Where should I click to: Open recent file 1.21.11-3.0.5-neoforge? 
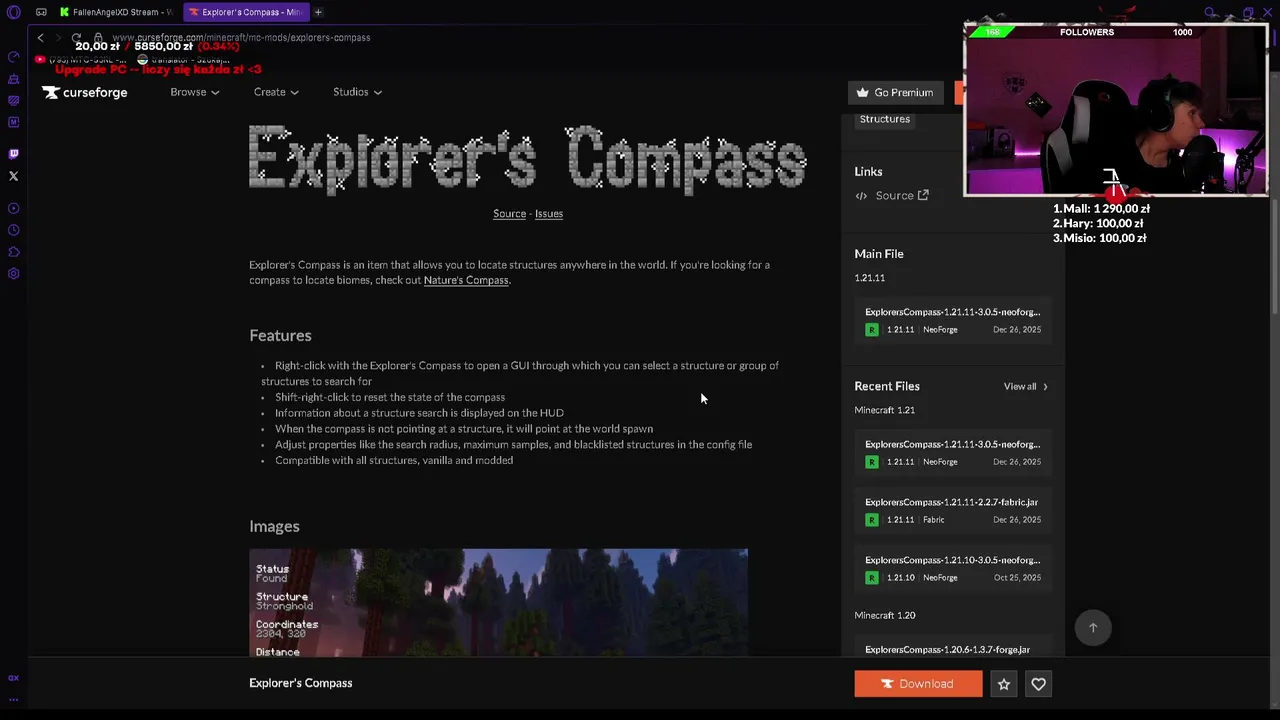click(x=953, y=452)
